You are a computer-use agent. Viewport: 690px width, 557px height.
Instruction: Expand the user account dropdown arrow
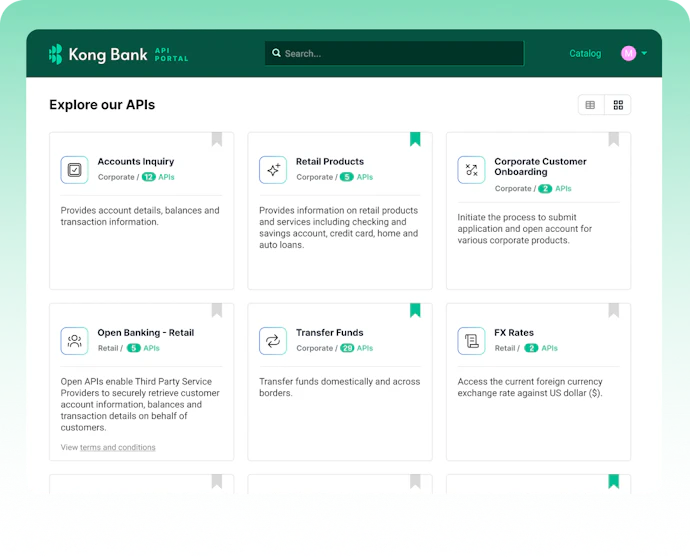click(644, 54)
